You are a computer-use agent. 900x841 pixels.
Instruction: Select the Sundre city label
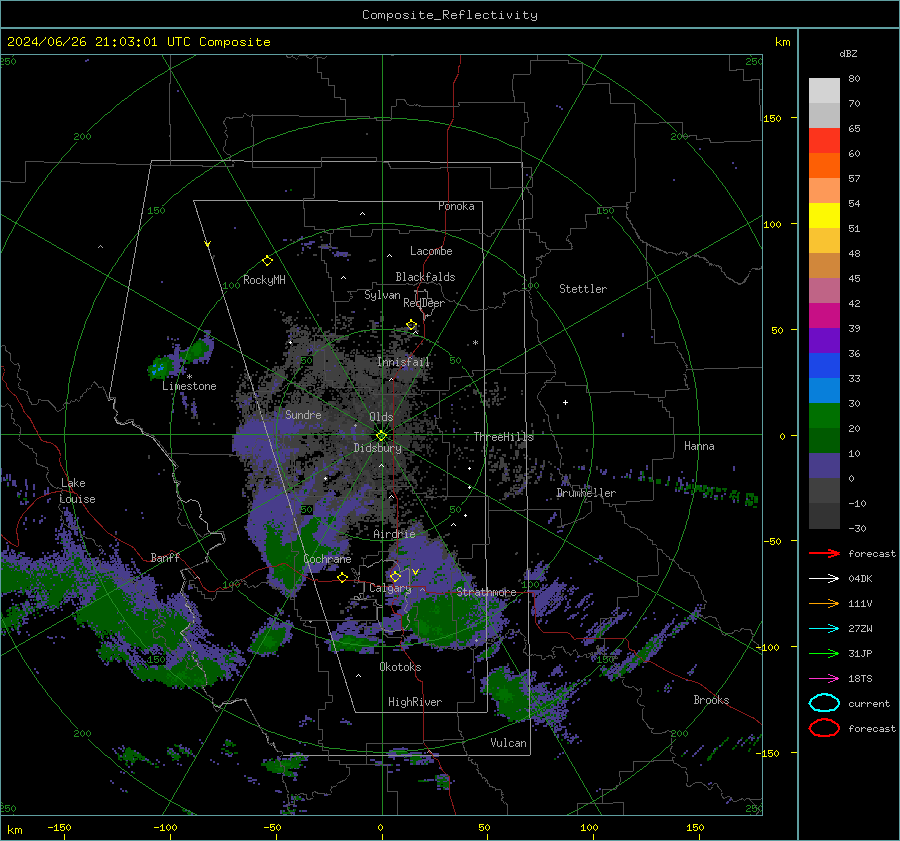303,414
